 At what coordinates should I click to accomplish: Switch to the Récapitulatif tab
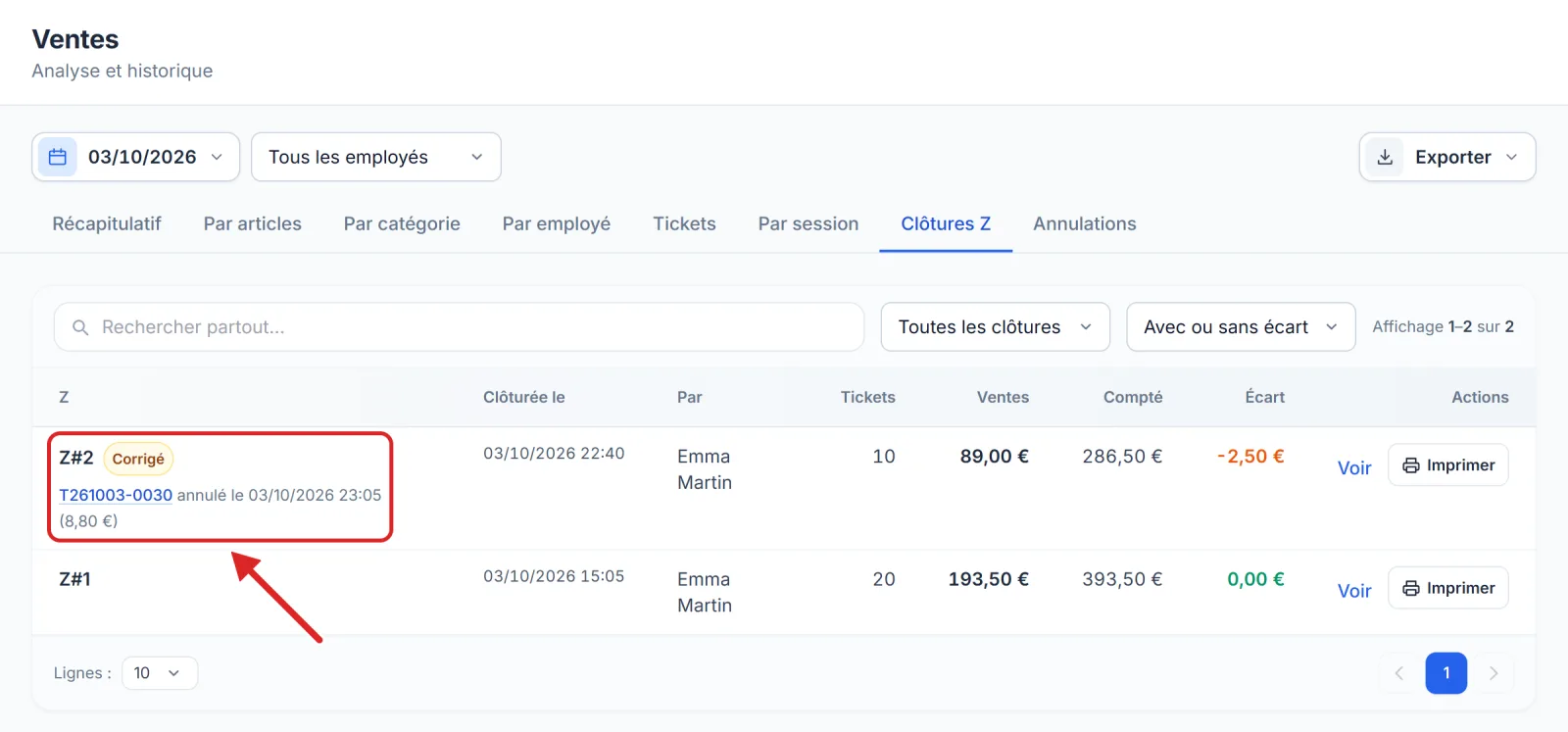tap(107, 223)
